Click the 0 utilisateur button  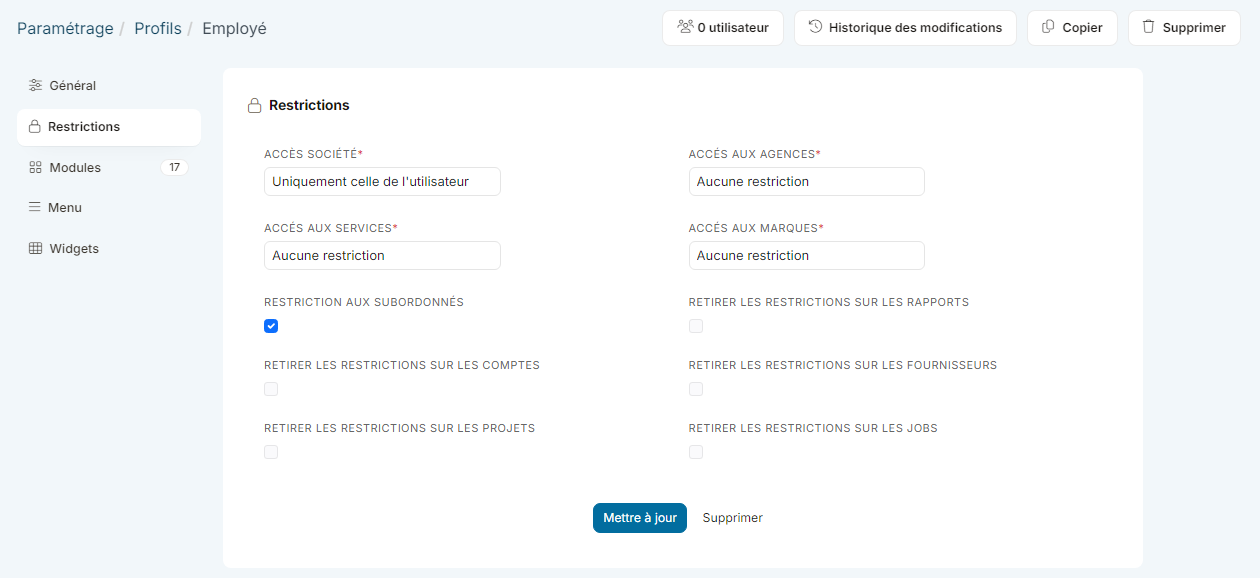(723, 28)
